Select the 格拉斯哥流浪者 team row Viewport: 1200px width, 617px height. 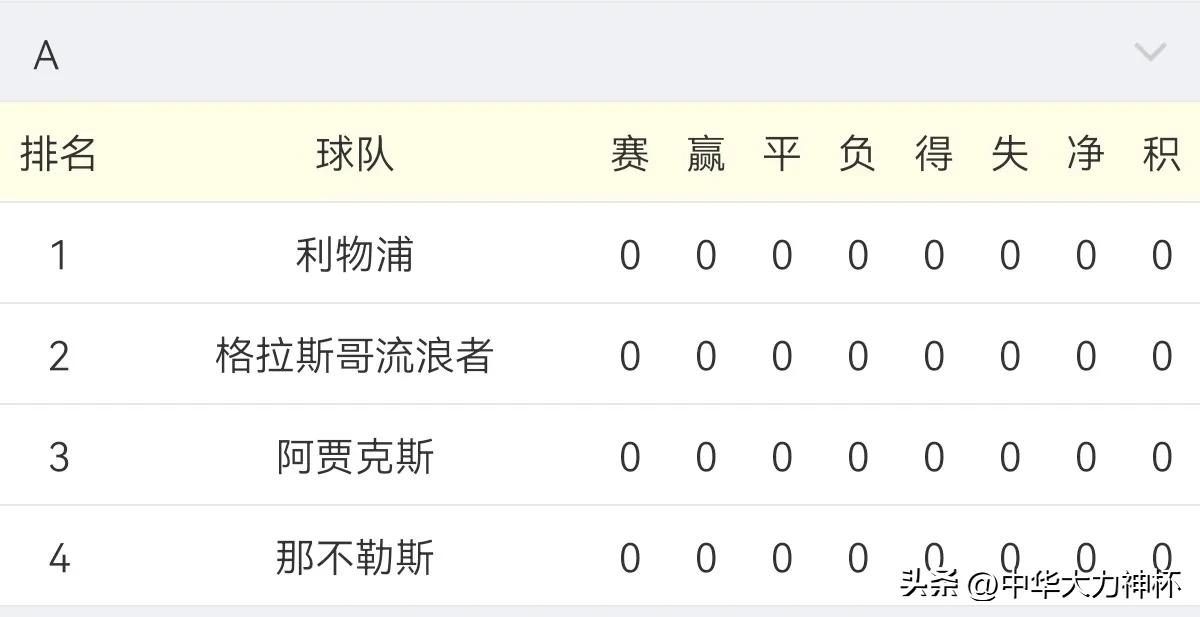353,354
